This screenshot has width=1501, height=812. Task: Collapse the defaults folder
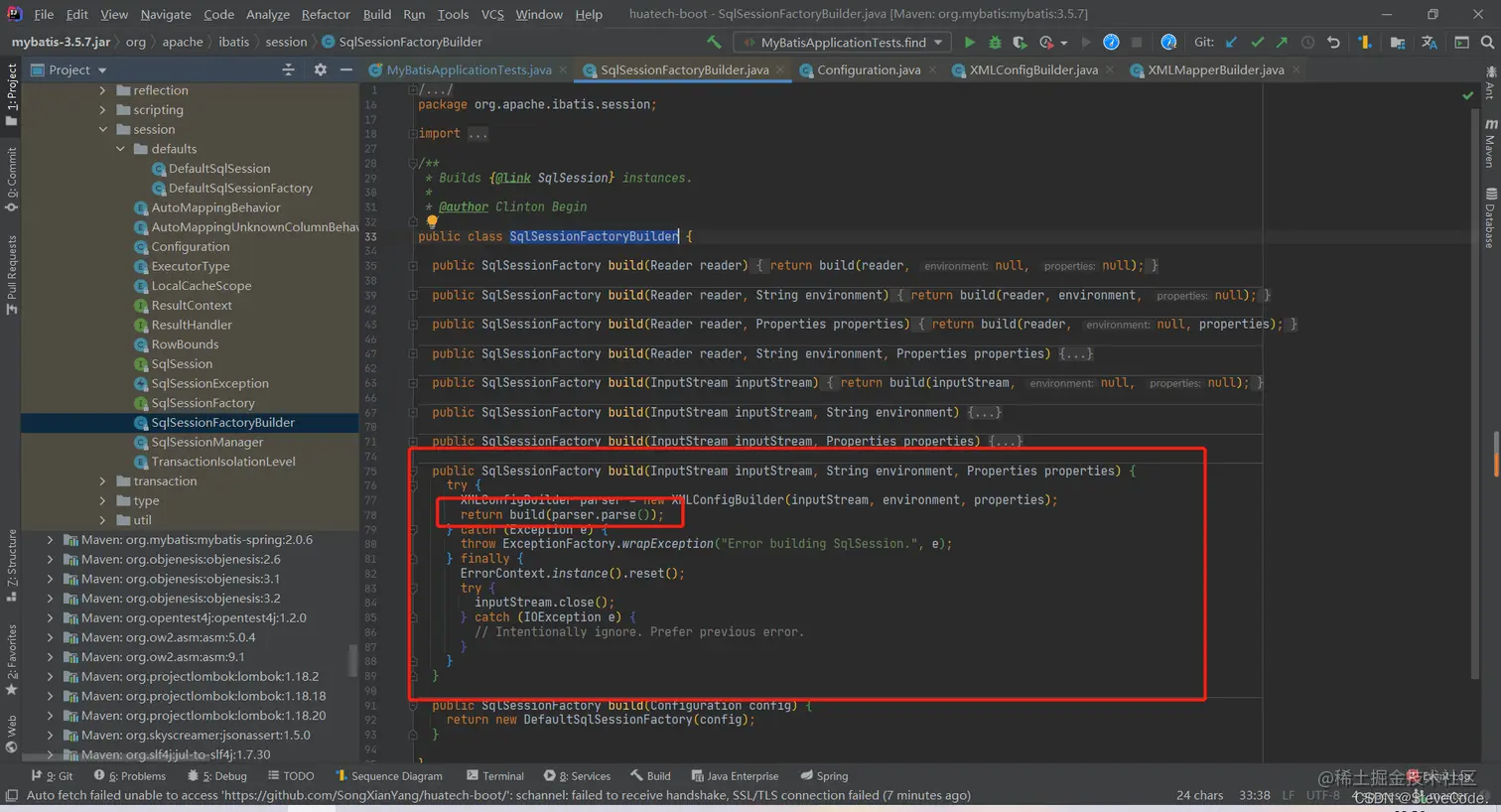120,149
